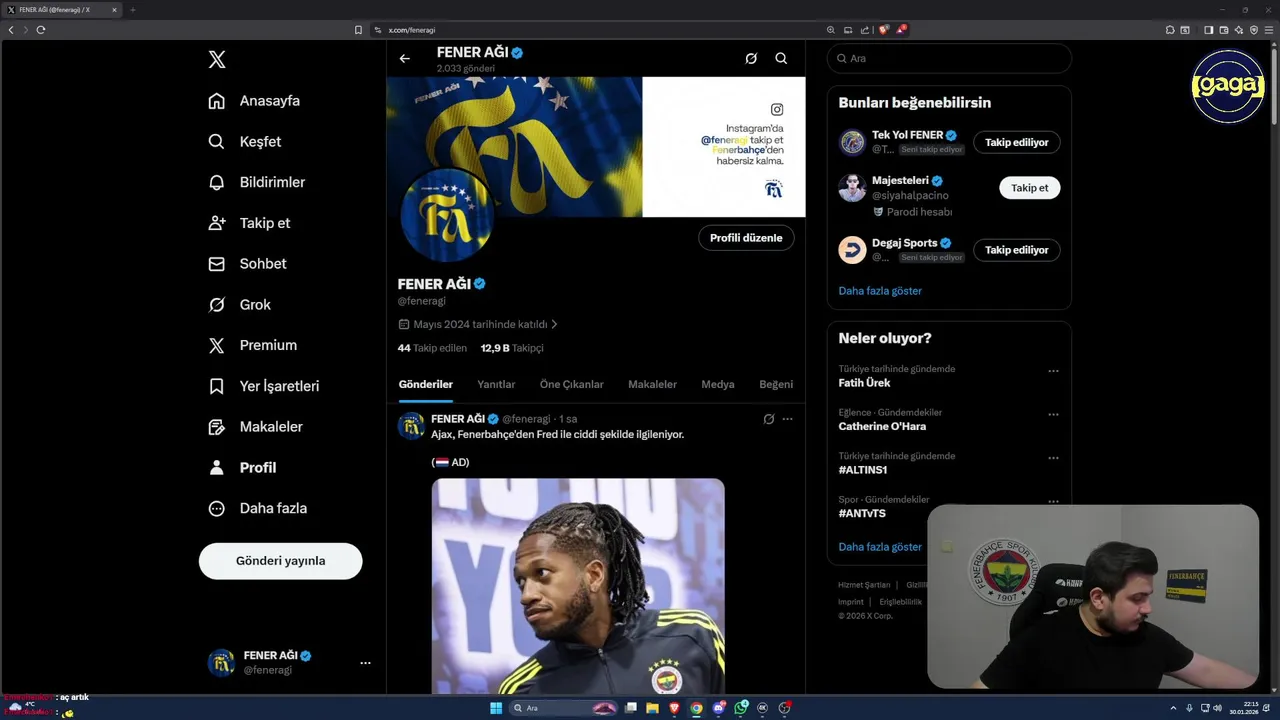Open Grok from sidebar

pos(240,305)
